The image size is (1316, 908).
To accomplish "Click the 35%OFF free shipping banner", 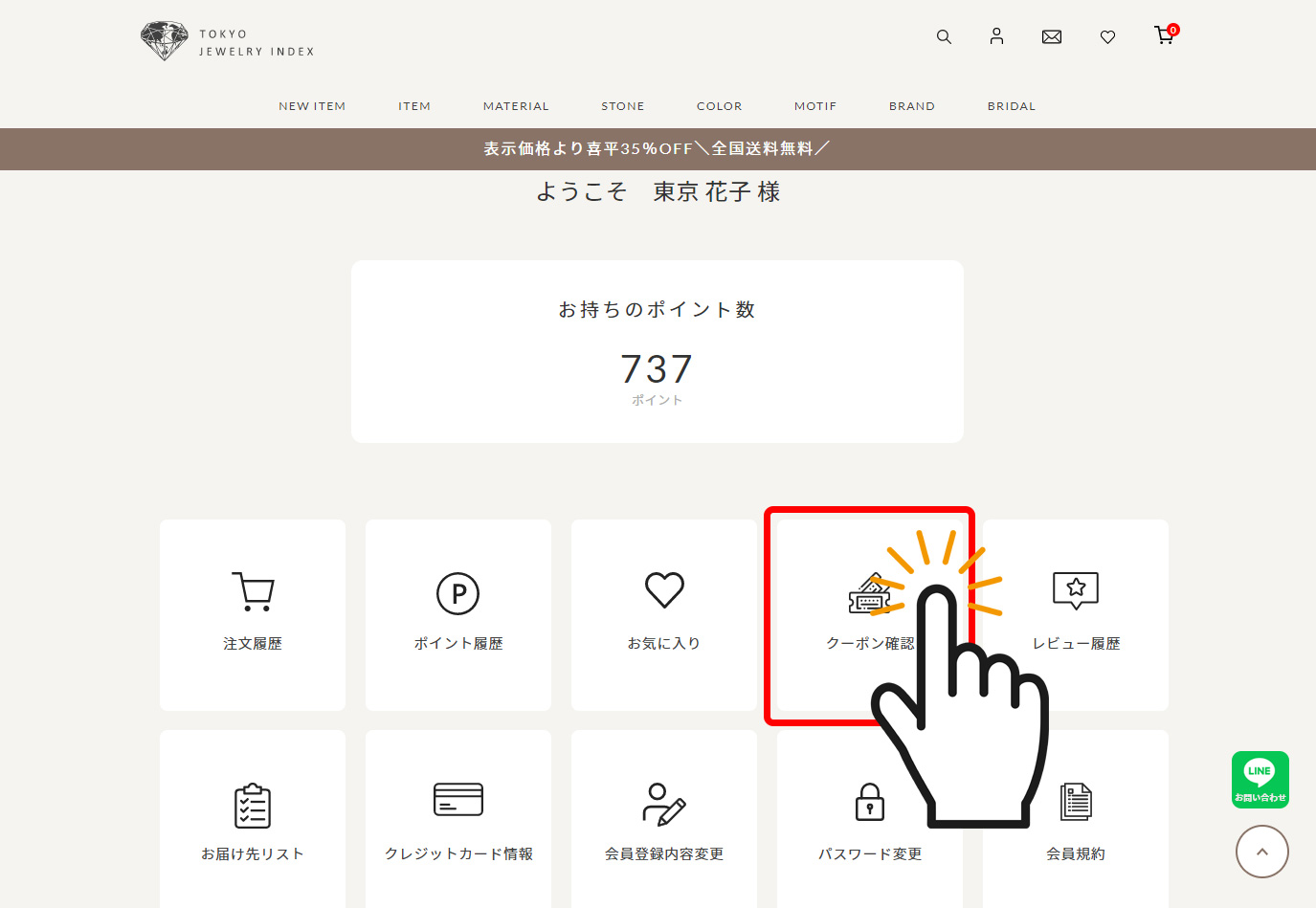I will pos(658,149).
